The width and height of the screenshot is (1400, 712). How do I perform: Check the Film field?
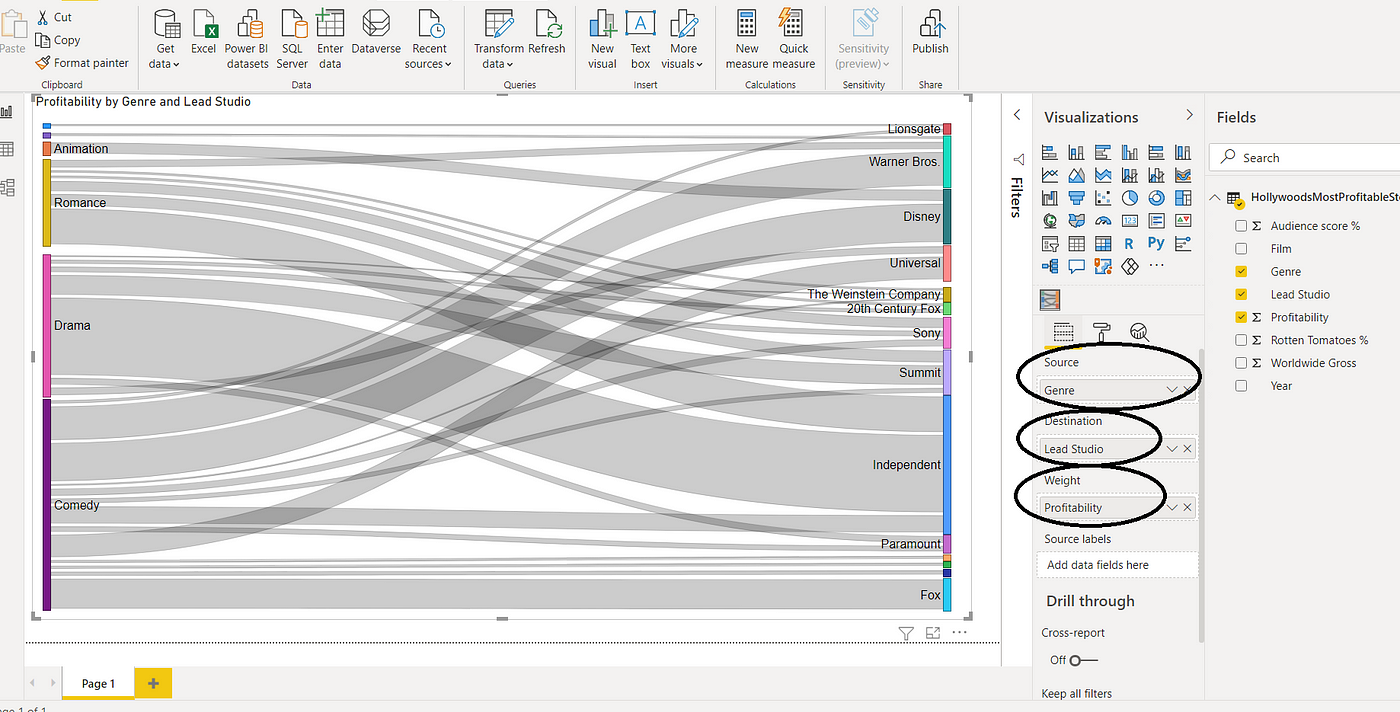point(1241,249)
